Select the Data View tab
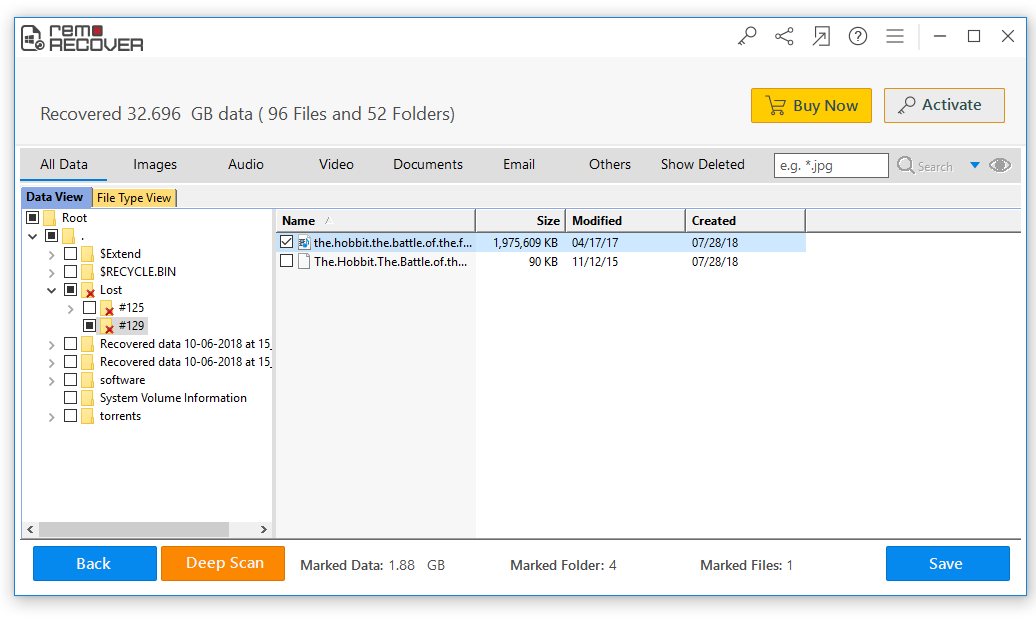 pos(56,197)
